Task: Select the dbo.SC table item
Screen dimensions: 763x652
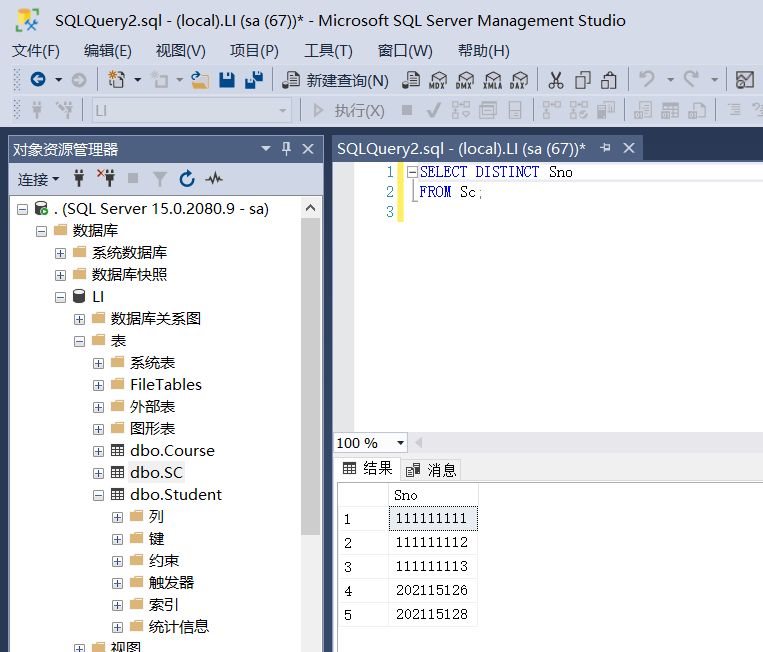Action: click(x=156, y=472)
